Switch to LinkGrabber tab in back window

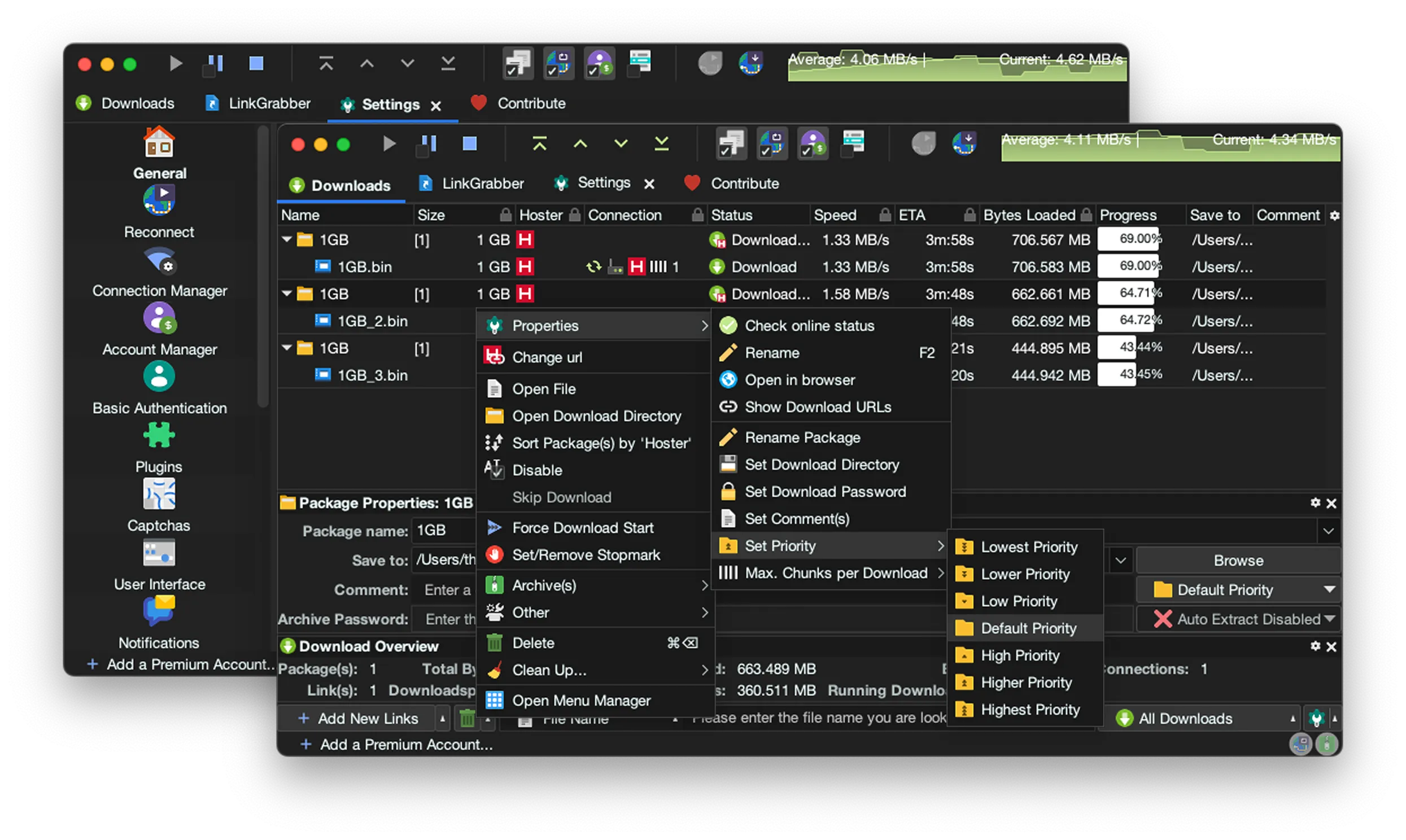point(258,103)
